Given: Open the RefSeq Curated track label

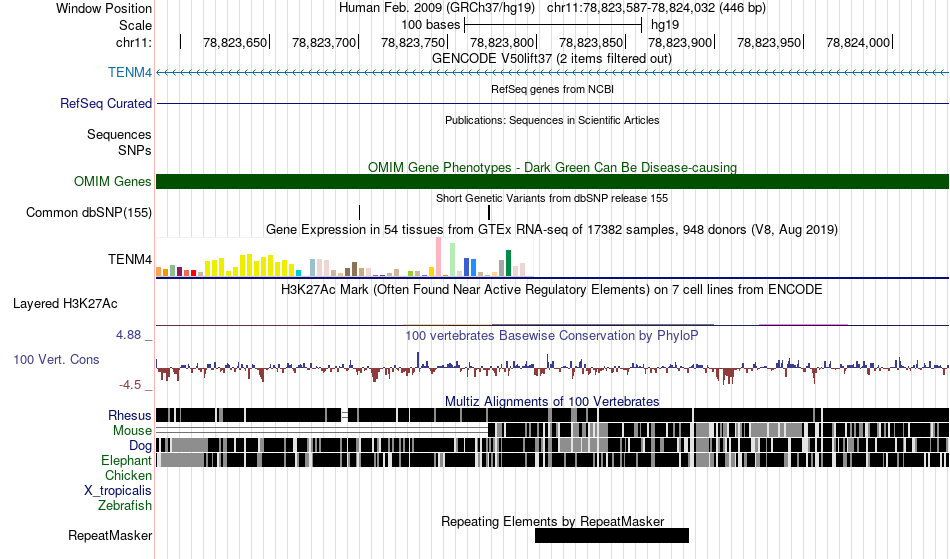Looking at the screenshot, I should tap(106, 104).
